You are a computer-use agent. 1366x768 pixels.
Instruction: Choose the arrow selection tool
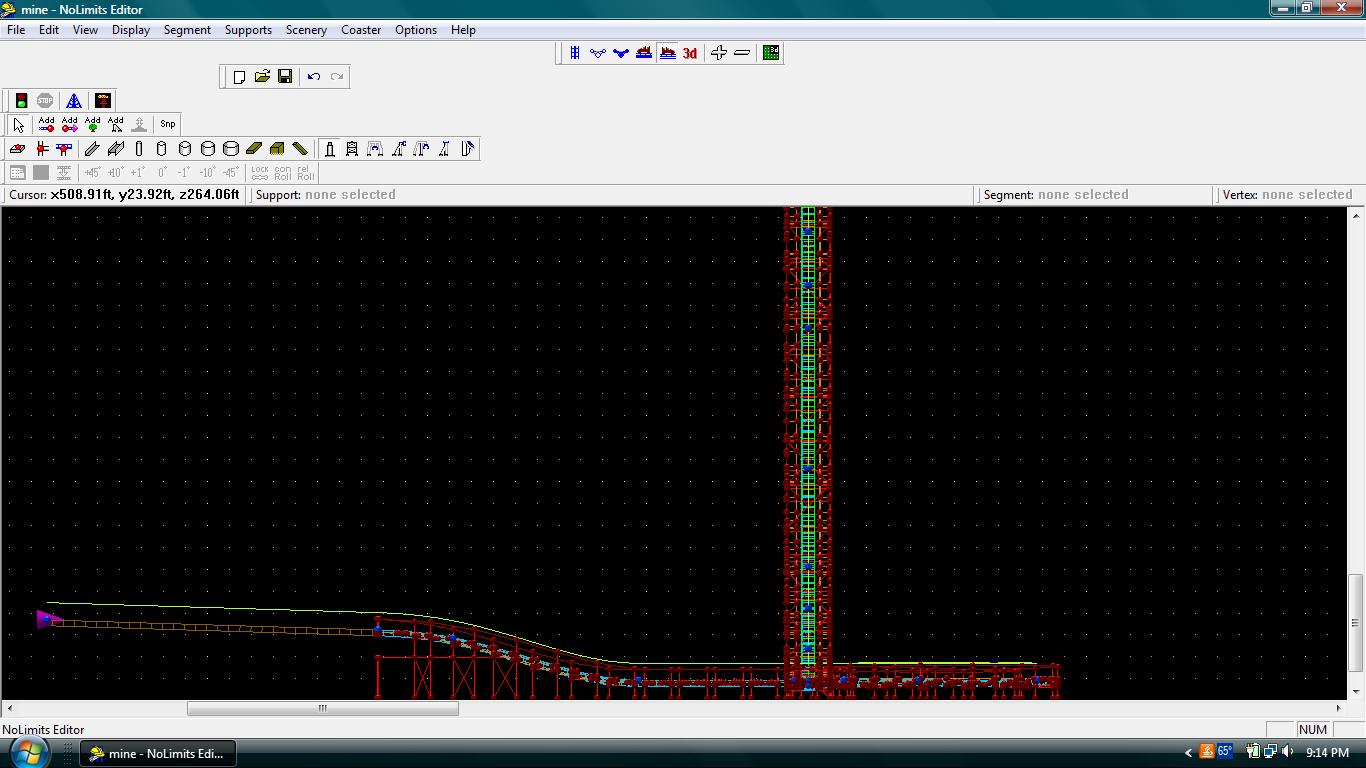point(19,124)
